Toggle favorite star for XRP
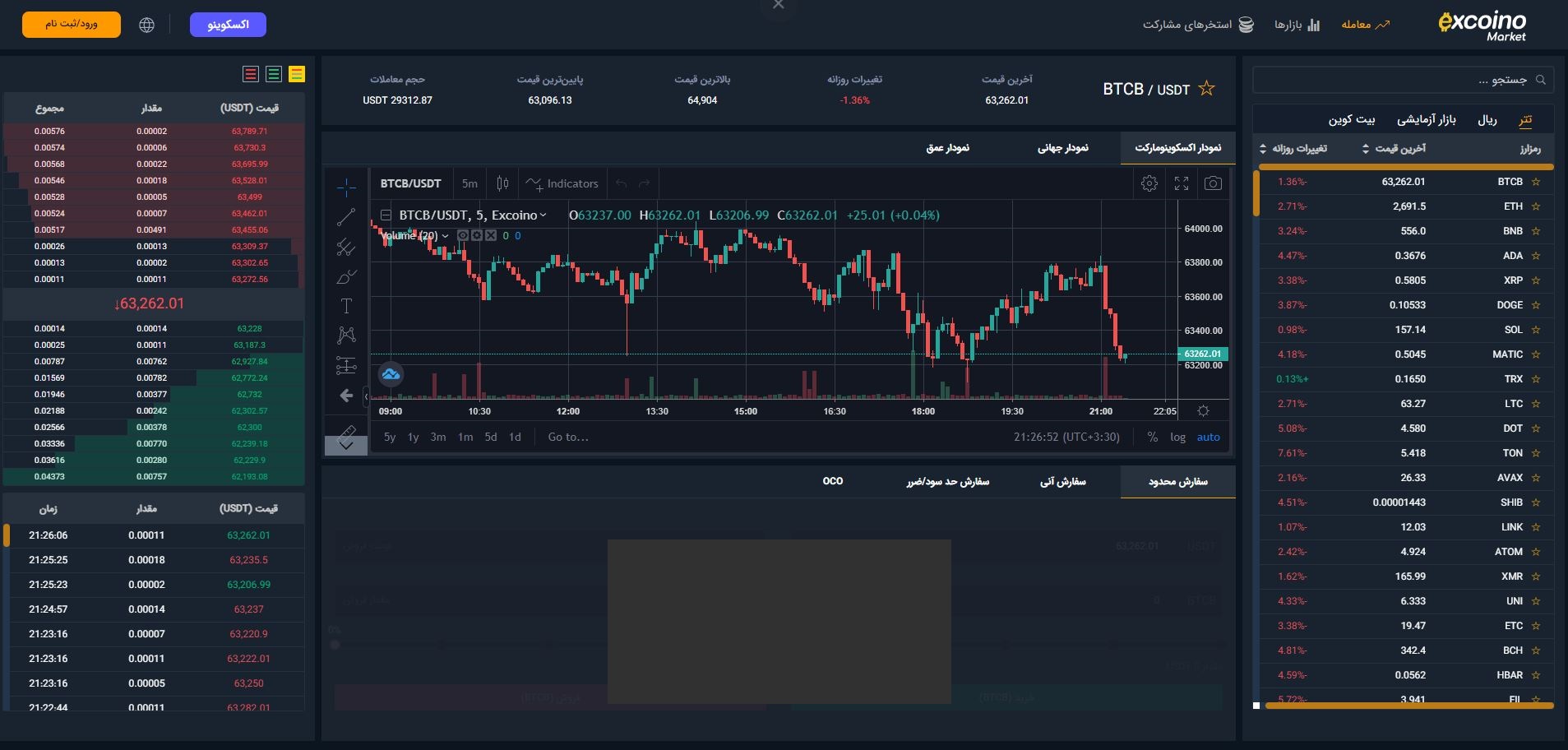The height and width of the screenshot is (750, 1568). [1535, 280]
